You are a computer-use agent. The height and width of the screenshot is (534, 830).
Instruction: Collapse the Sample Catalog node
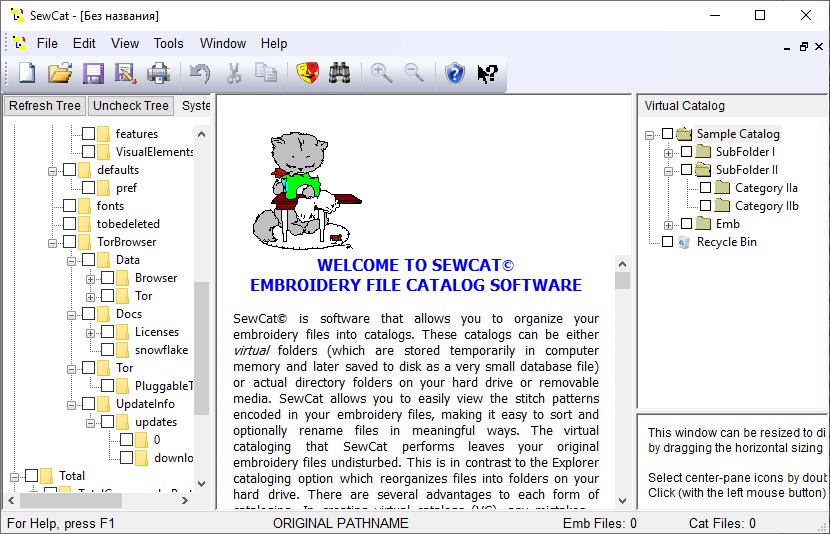point(649,135)
